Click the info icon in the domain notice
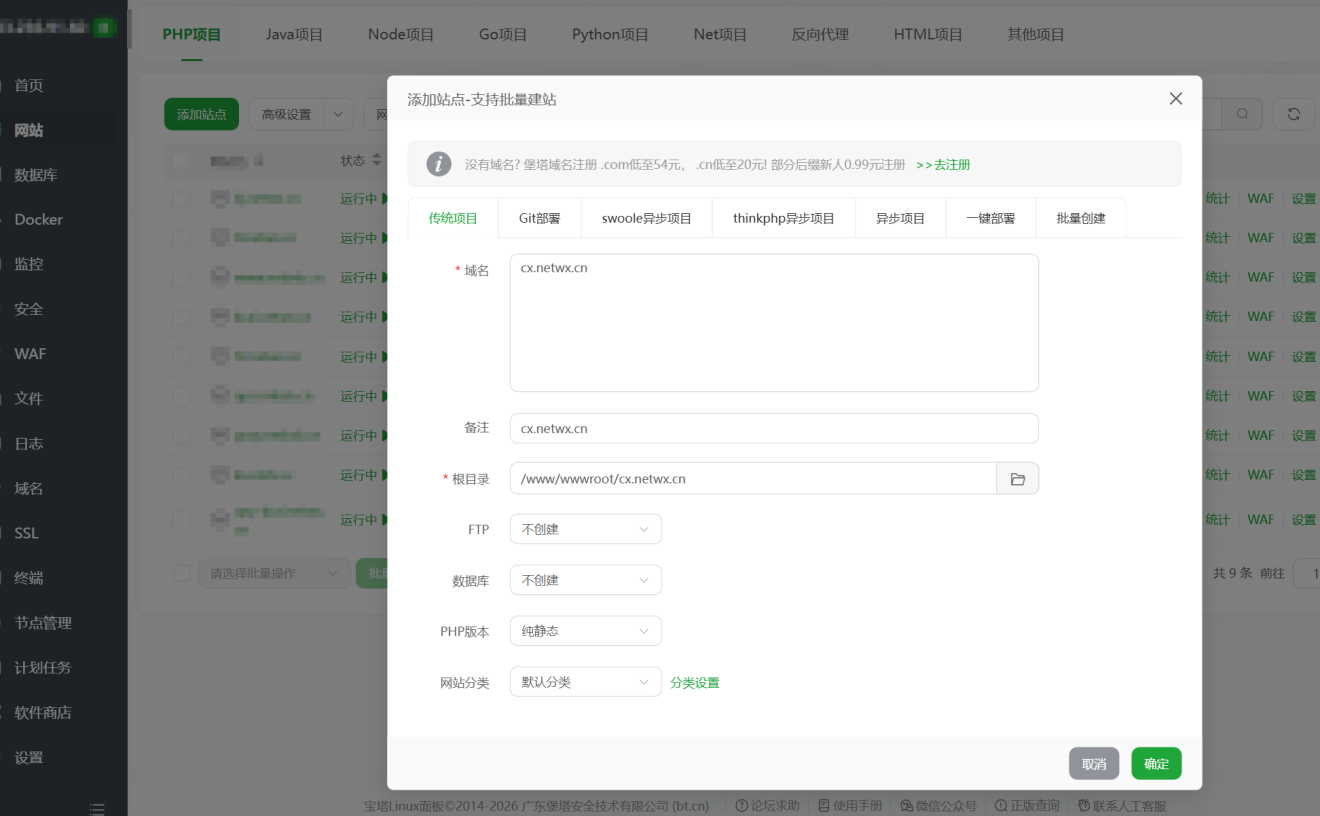The image size is (1320, 816). click(x=439, y=164)
